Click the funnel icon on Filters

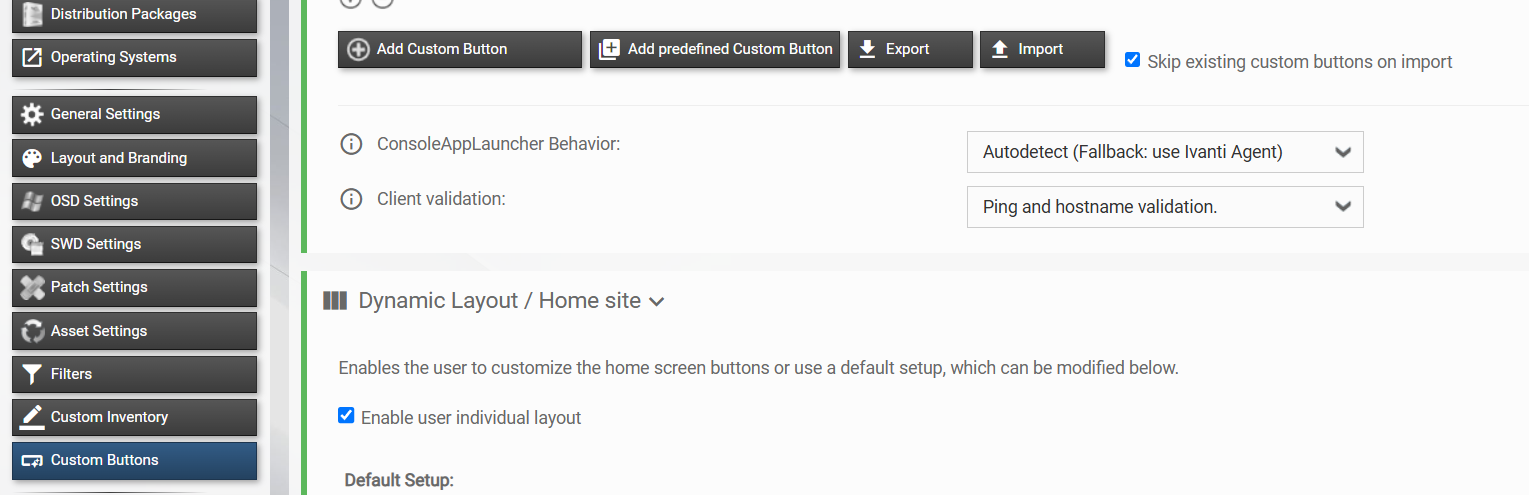pyautogui.click(x=32, y=374)
